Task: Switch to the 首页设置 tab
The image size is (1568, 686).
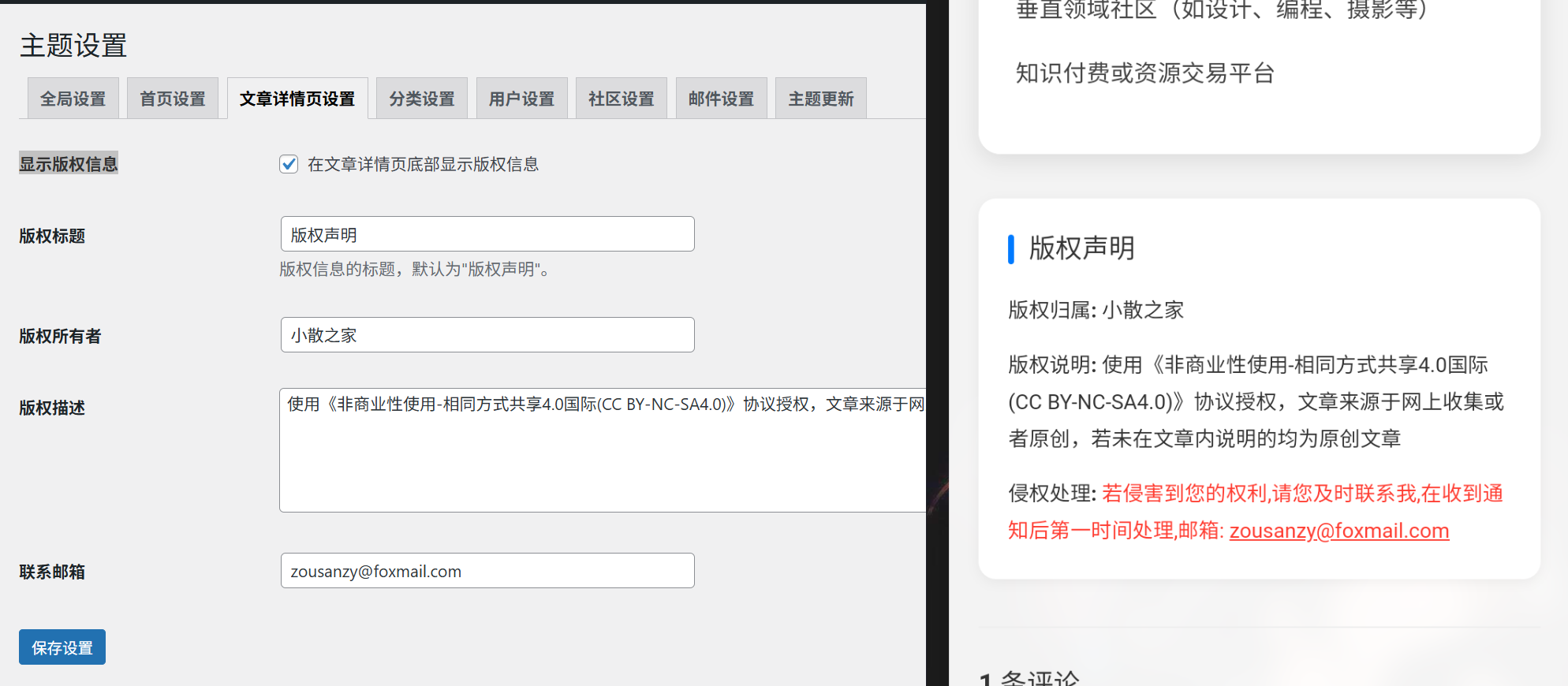Action: (172, 99)
